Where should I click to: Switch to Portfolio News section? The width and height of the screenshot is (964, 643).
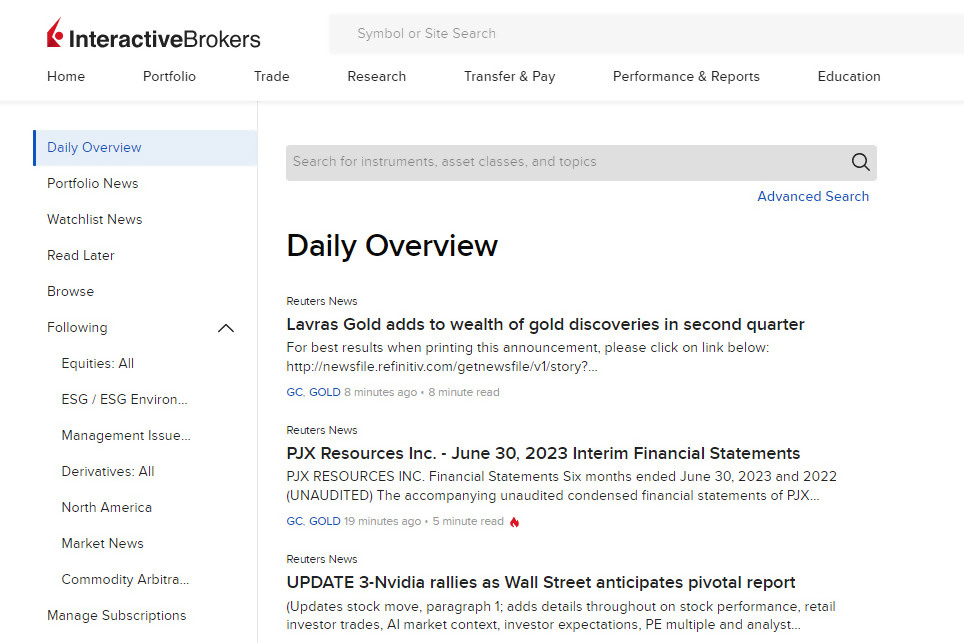click(x=92, y=183)
